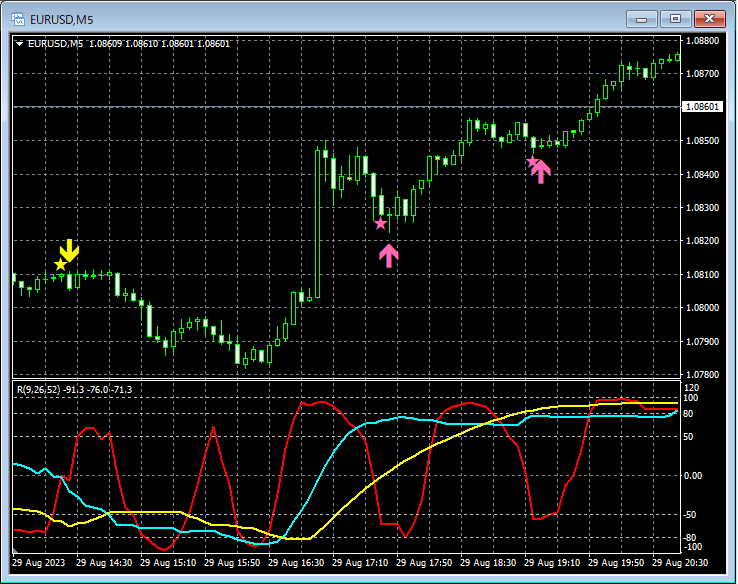Click the 29 Aug 17:10 time label
738x584 pixels.
click(360, 563)
